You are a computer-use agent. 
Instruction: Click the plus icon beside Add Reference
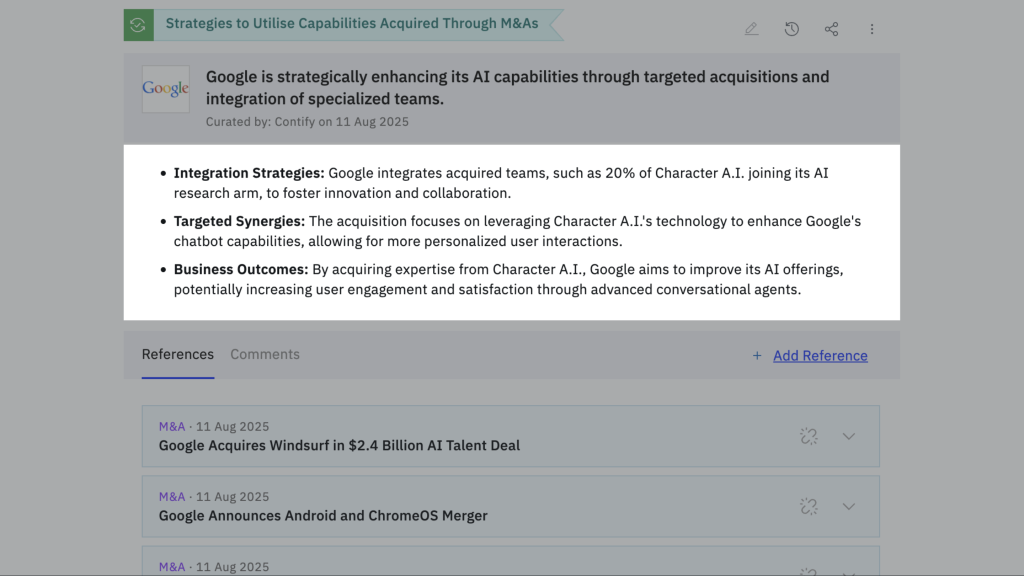(757, 356)
